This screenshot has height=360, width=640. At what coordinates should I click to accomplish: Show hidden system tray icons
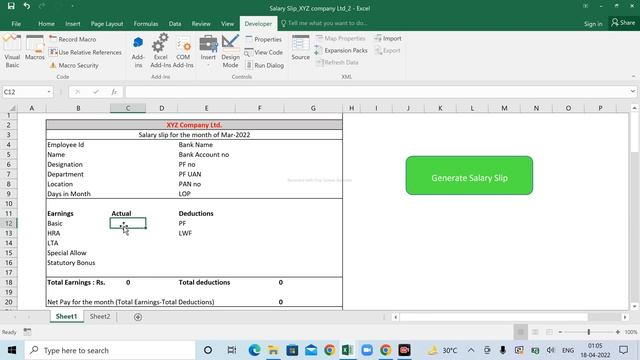(x=471, y=350)
